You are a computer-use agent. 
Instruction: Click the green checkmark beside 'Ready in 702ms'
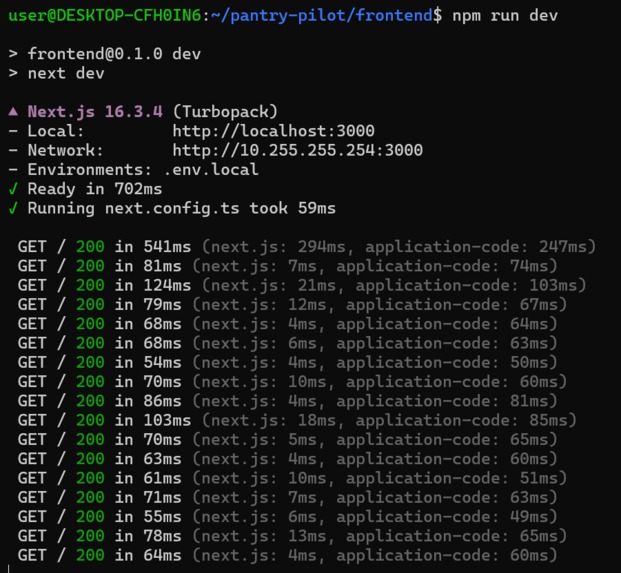pyautogui.click(x=13, y=189)
